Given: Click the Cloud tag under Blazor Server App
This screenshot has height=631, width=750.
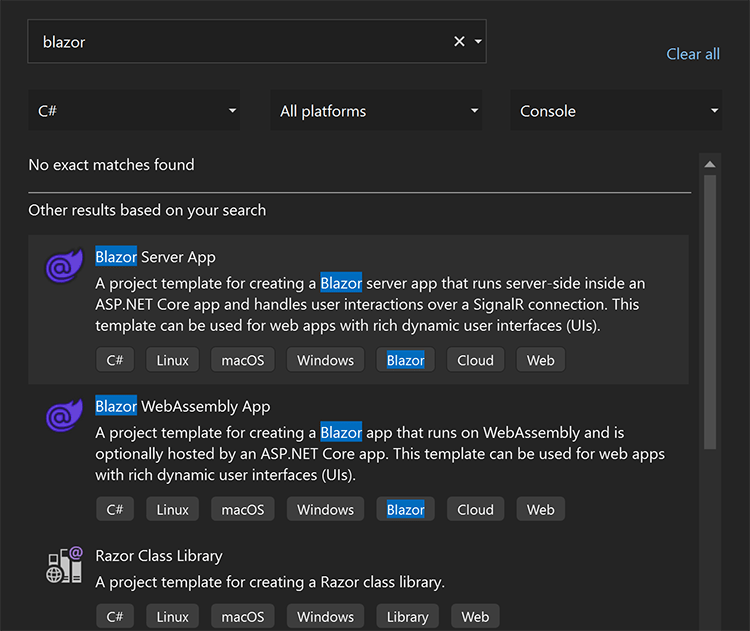Looking at the screenshot, I should coord(475,360).
